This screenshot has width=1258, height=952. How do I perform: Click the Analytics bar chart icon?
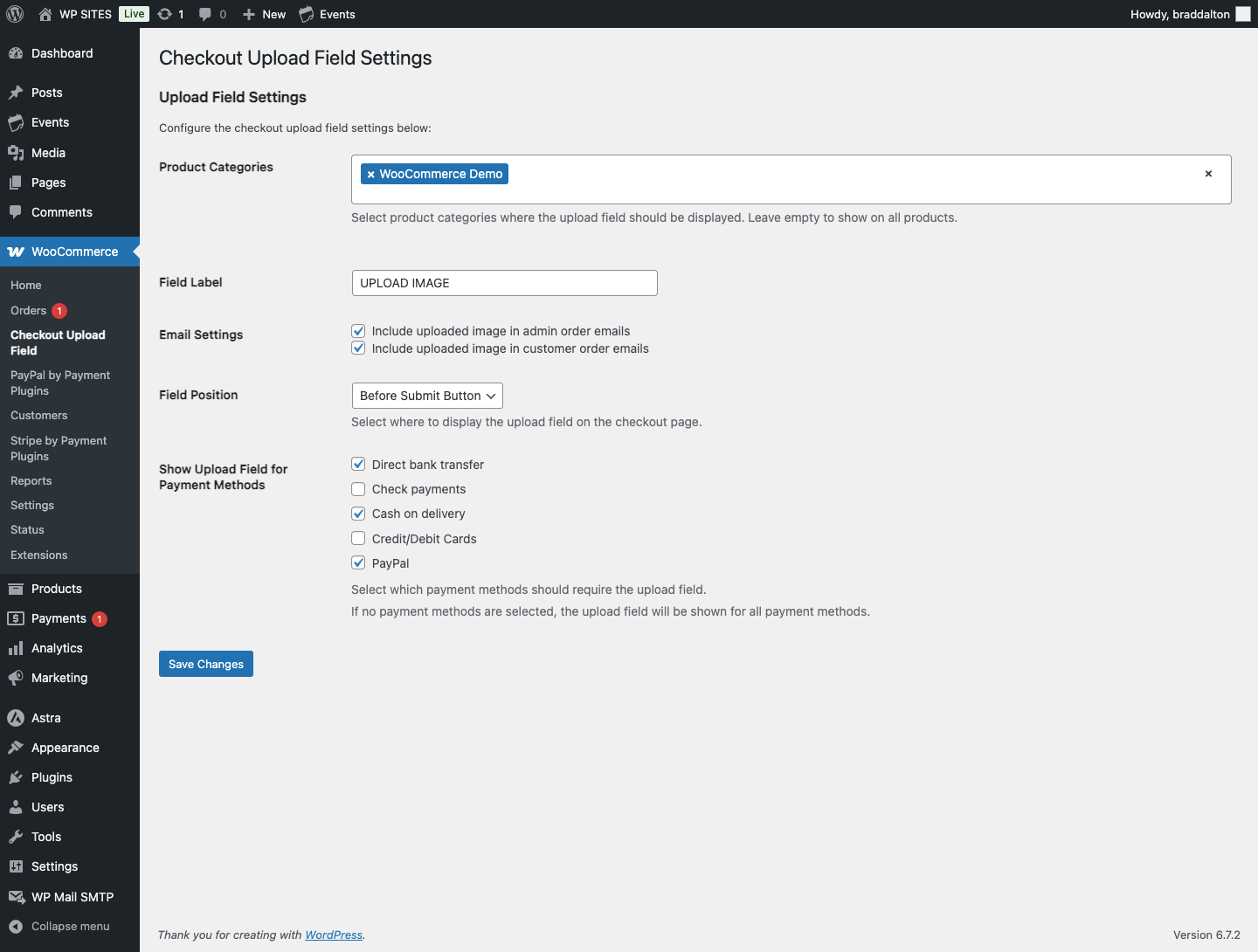tap(16, 648)
